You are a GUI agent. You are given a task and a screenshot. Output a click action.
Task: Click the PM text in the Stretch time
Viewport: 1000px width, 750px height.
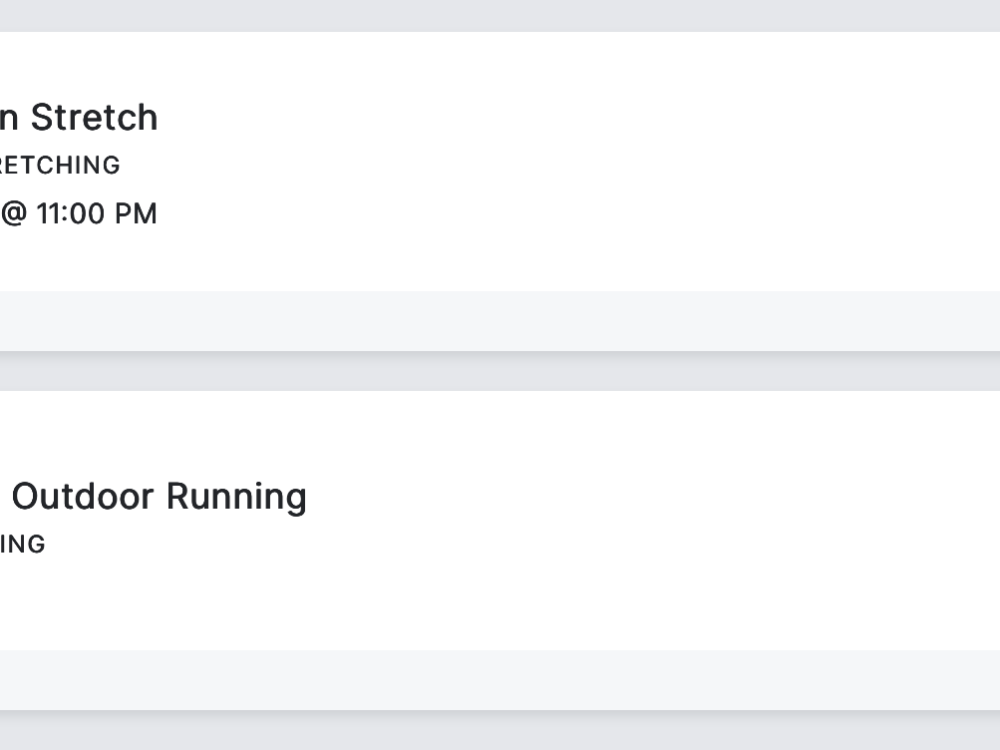[x=137, y=214]
